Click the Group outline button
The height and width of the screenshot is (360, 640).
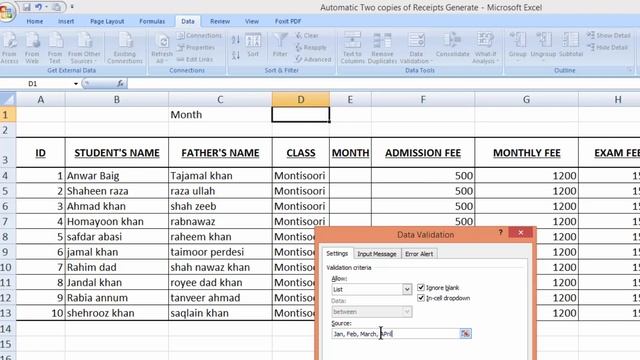point(517,46)
